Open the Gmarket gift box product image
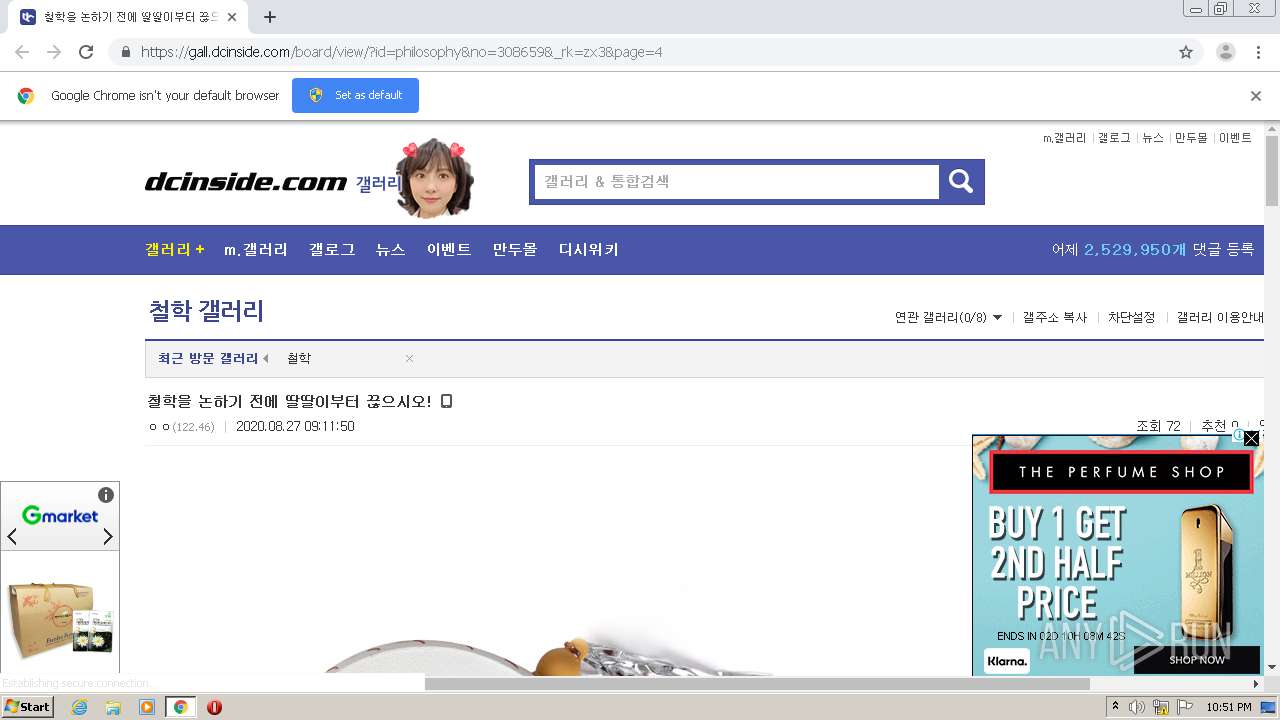 tap(60, 619)
